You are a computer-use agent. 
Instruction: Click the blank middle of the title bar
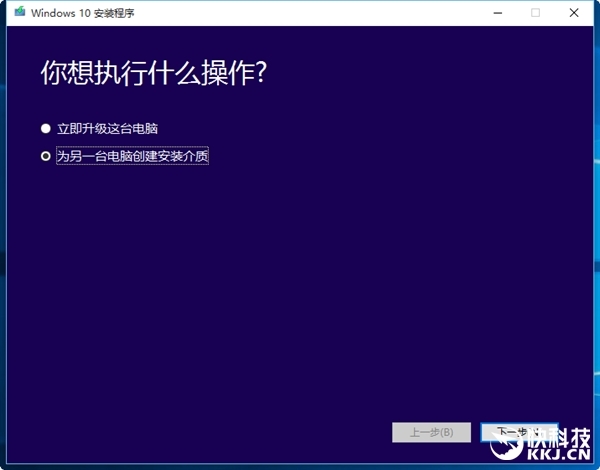[300, 13]
